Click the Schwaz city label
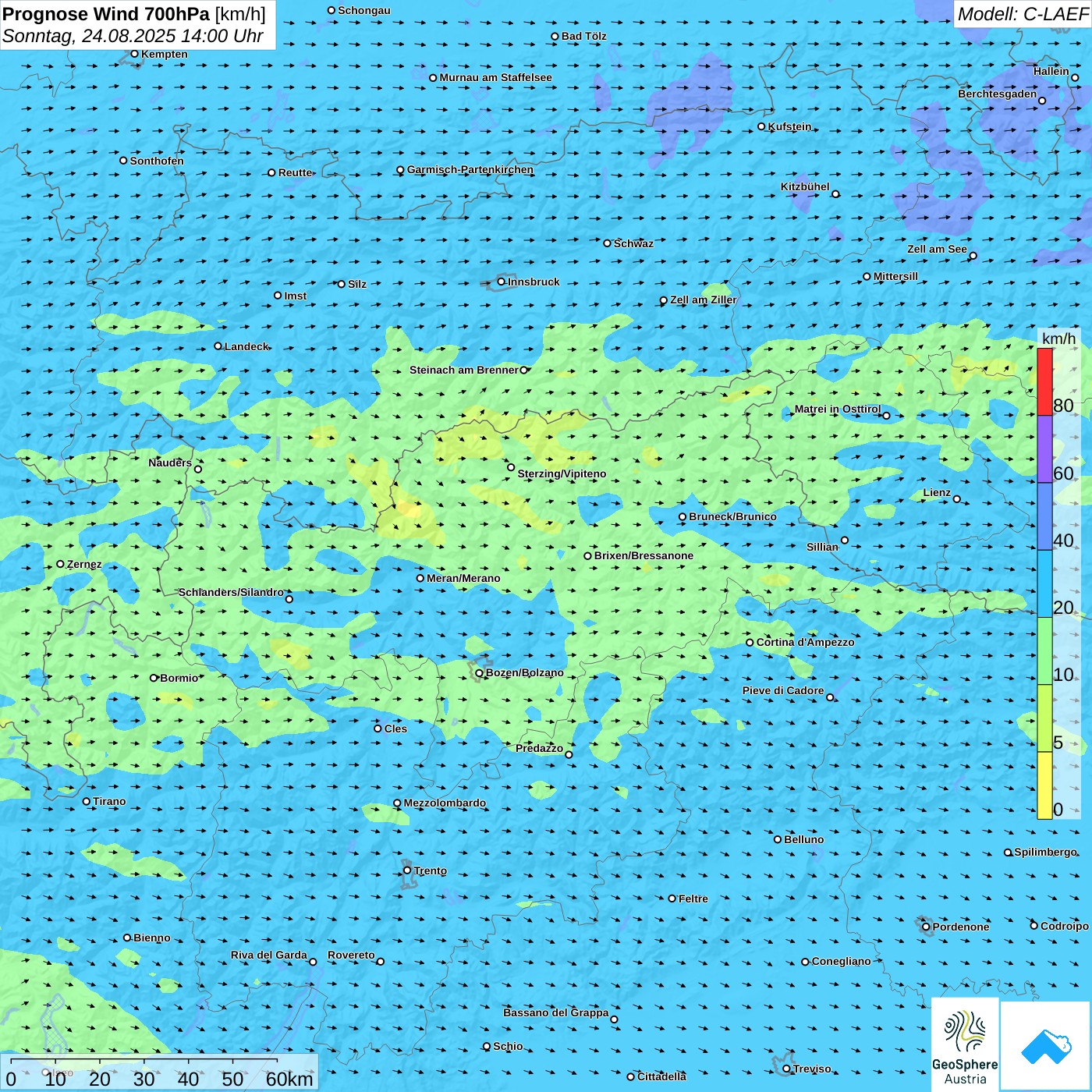 click(x=633, y=243)
